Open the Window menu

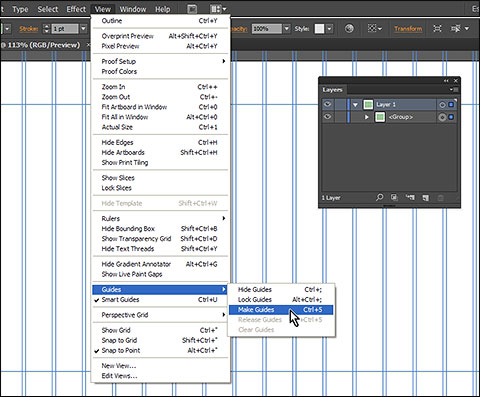pyautogui.click(x=133, y=9)
